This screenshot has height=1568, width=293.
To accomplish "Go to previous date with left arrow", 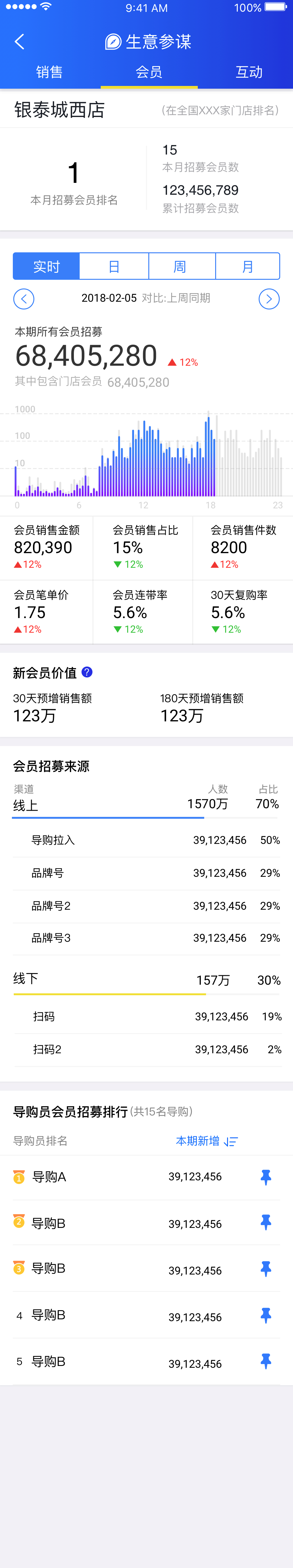I will point(24,299).
